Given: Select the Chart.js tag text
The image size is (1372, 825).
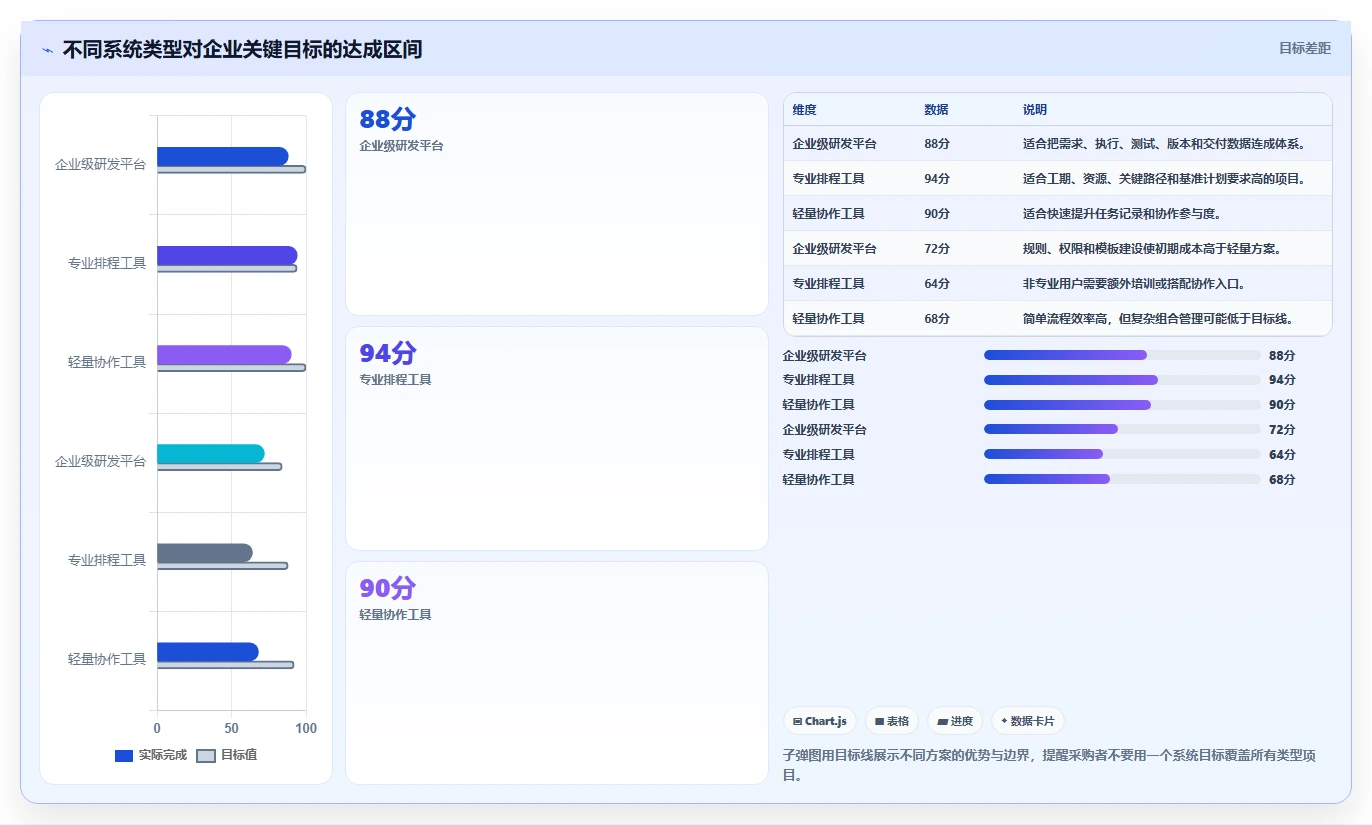Looking at the screenshot, I should click(826, 721).
